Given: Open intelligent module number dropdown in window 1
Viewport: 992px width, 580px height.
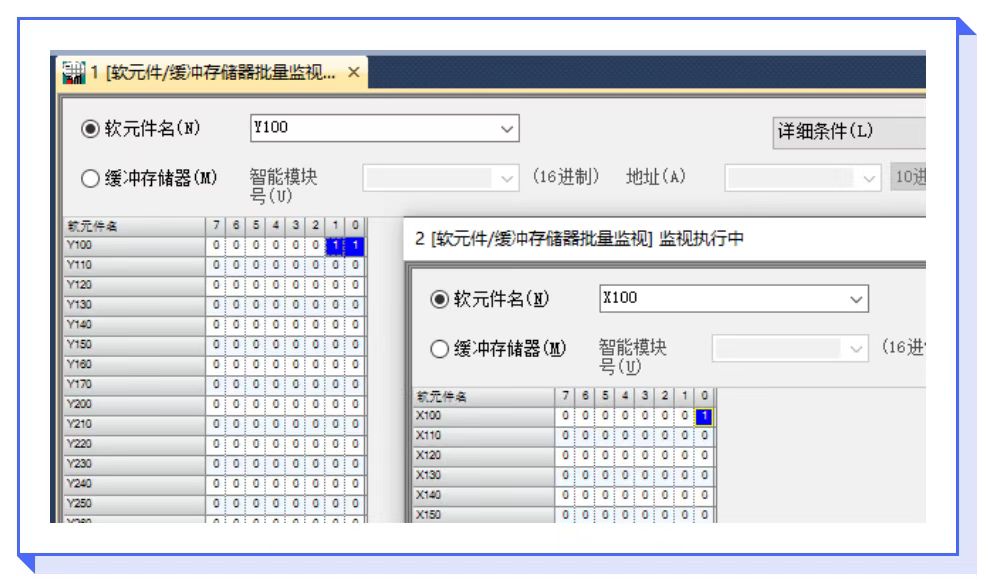Looking at the screenshot, I should [x=507, y=179].
